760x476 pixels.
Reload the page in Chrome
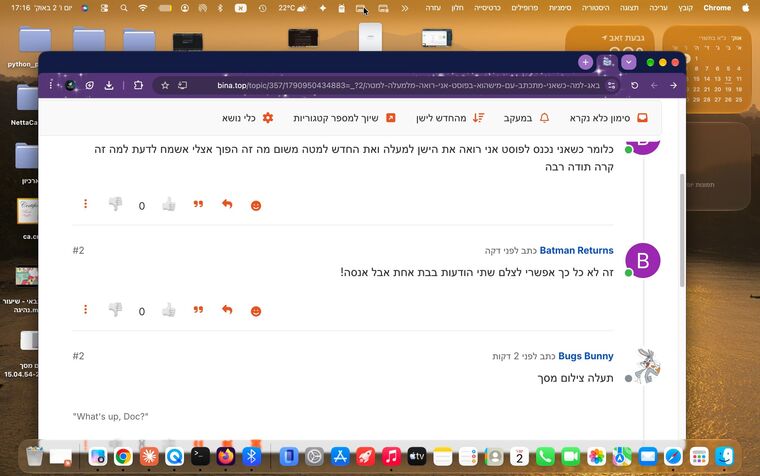click(x=634, y=85)
